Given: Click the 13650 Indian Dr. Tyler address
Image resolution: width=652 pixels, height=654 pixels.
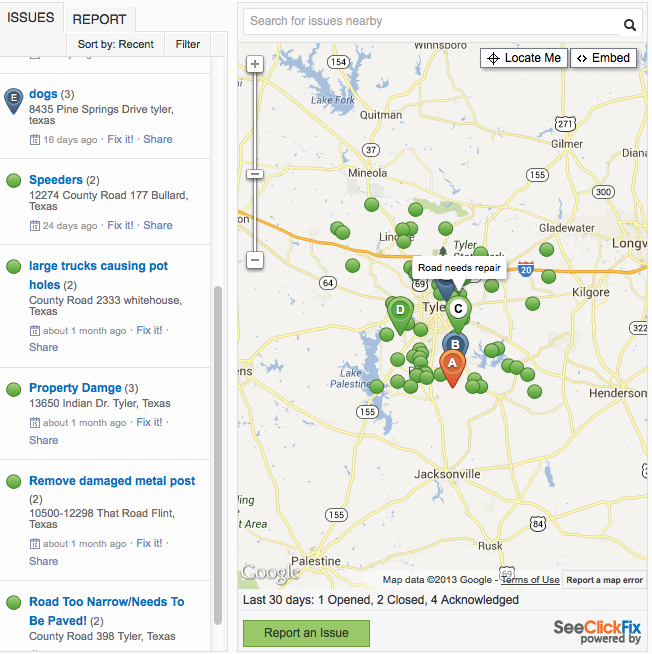Looking at the screenshot, I should coord(100,403).
